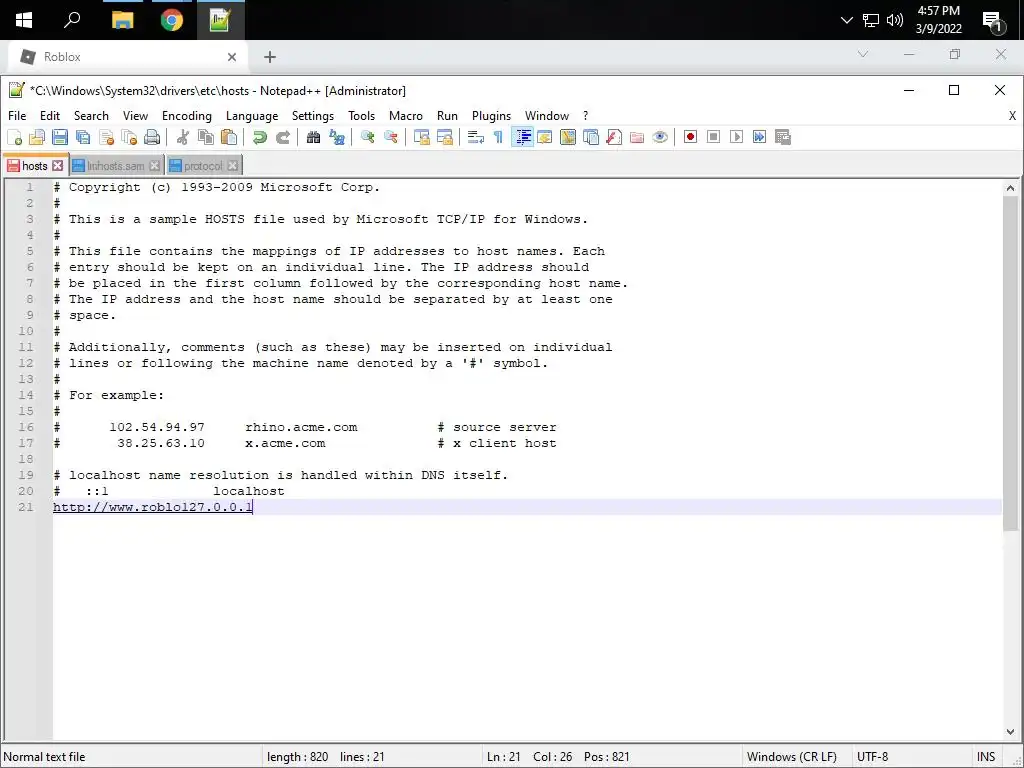The height and width of the screenshot is (768, 1024).
Task: Click the Close document toolbar icon
Action: point(106,137)
